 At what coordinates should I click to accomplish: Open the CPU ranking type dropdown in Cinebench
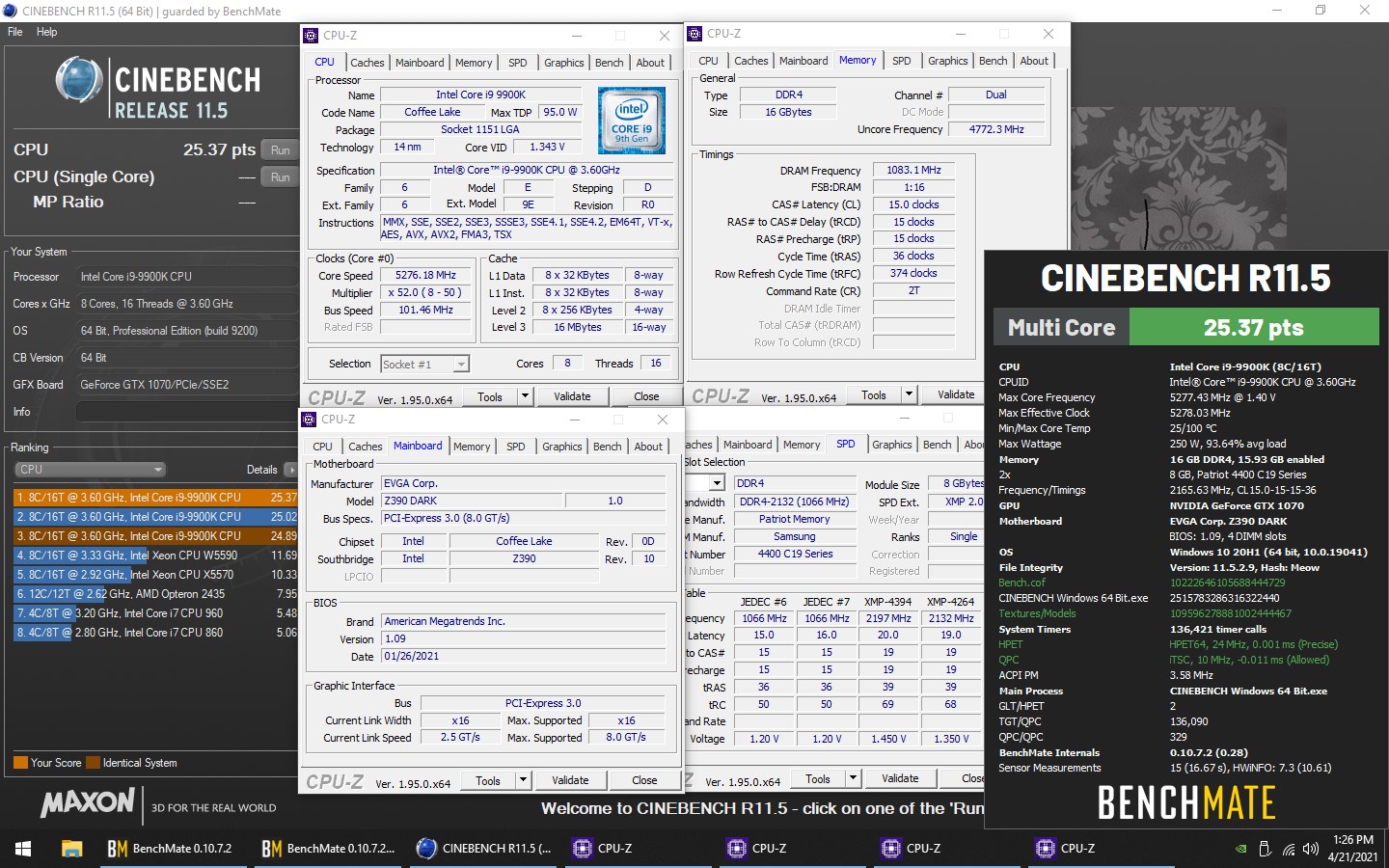[x=91, y=470]
